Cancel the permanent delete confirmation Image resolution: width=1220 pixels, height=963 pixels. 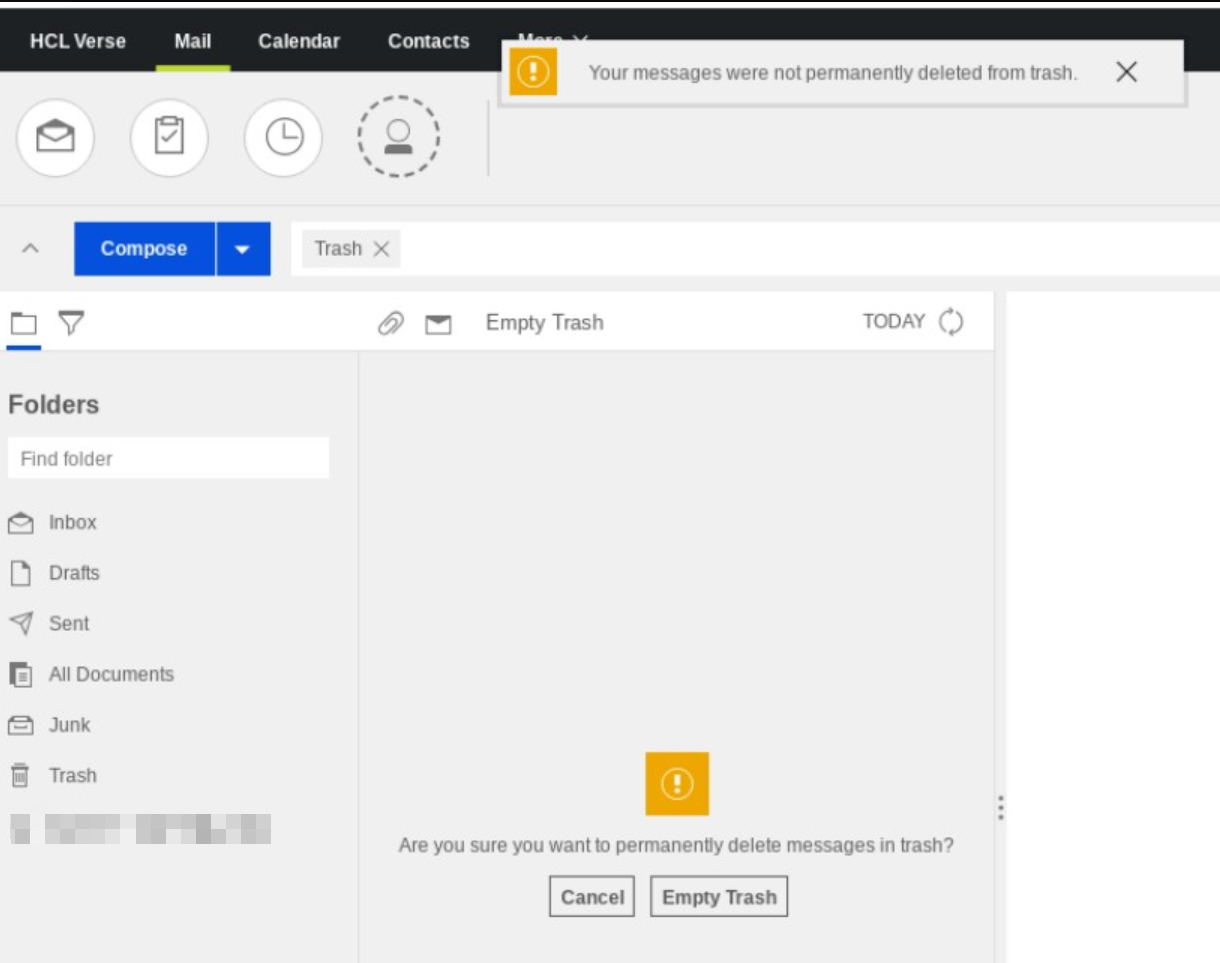click(592, 897)
